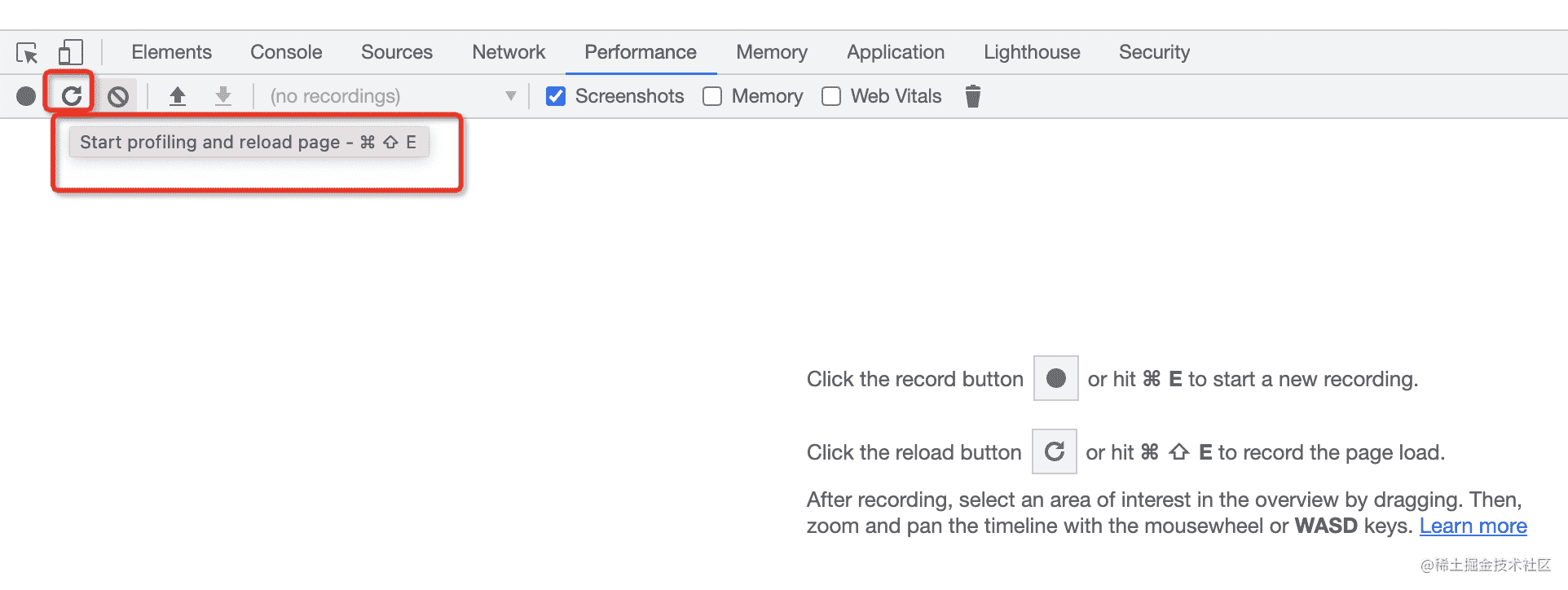
Task: Click the clear recording icon
Action: pos(118,97)
